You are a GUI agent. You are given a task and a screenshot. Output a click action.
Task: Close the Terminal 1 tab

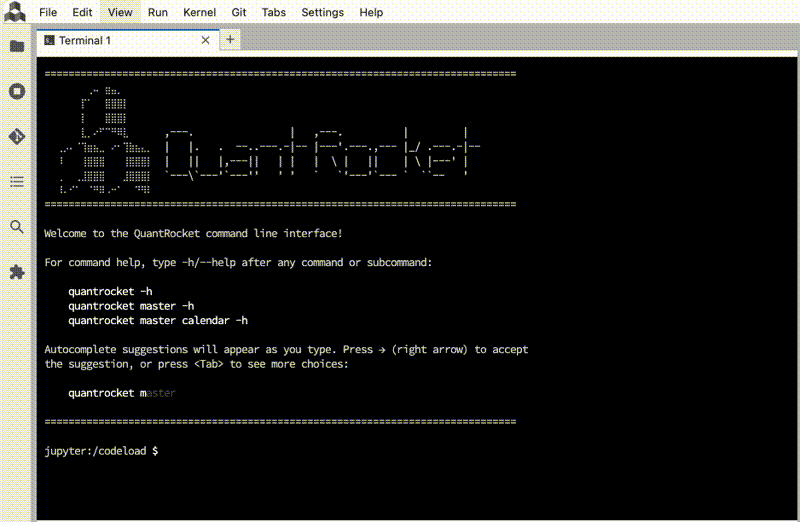205,40
